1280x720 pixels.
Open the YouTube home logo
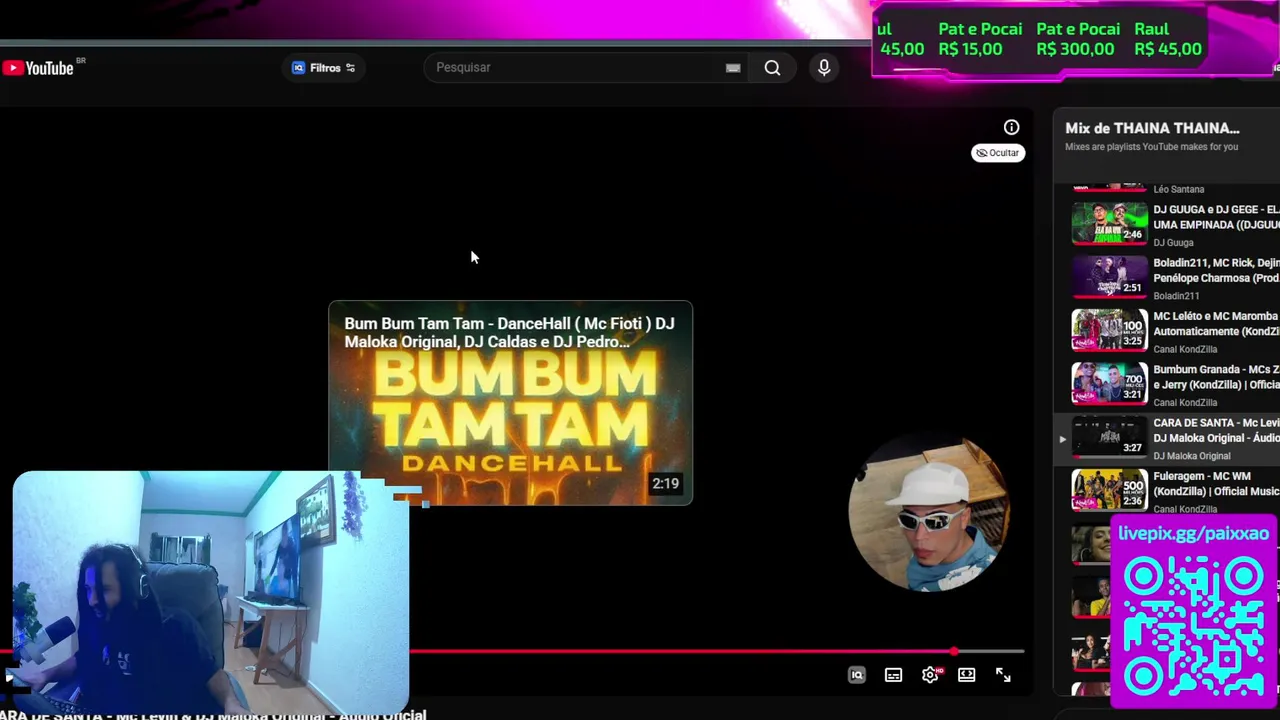pyautogui.click(x=38, y=68)
